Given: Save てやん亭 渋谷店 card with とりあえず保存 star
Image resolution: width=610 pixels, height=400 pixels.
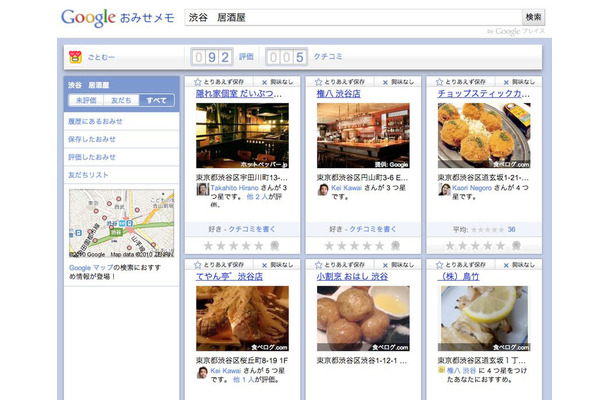Looking at the screenshot, I should (219, 265).
